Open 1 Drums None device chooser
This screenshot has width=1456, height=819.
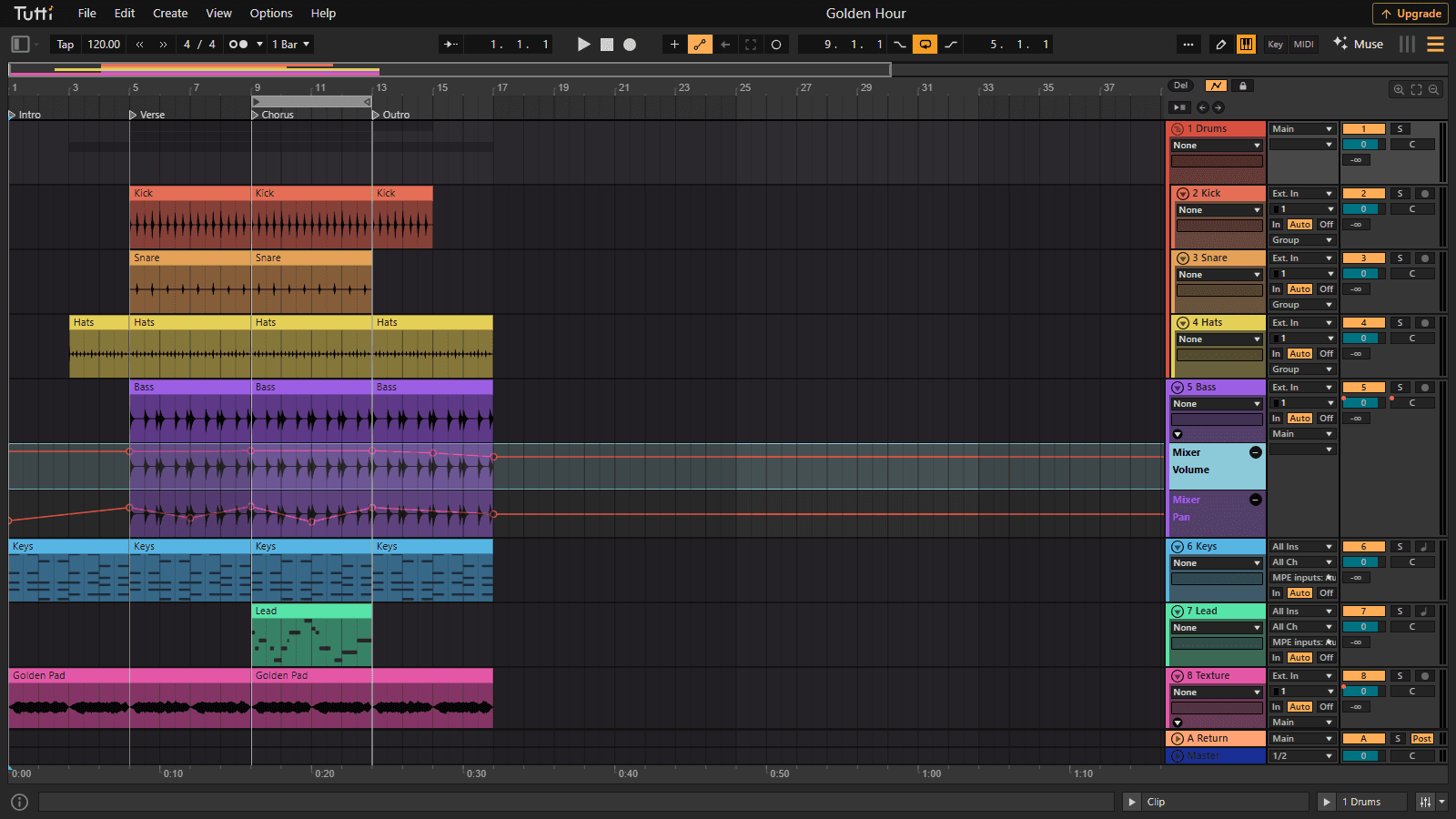pyautogui.click(x=1217, y=146)
